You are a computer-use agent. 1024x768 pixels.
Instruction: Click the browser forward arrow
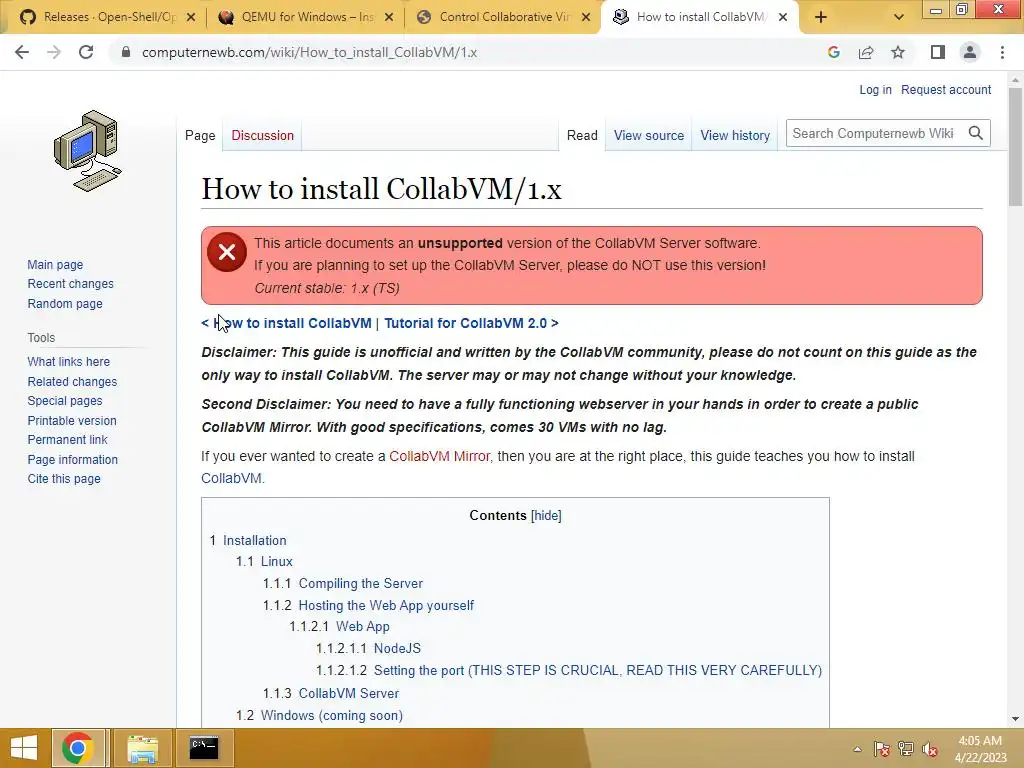(54, 52)
